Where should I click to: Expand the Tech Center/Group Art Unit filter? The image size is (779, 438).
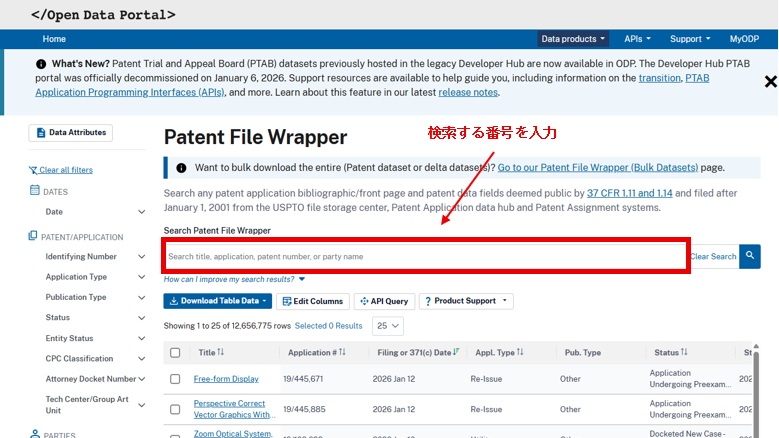(x=141, y=405)
